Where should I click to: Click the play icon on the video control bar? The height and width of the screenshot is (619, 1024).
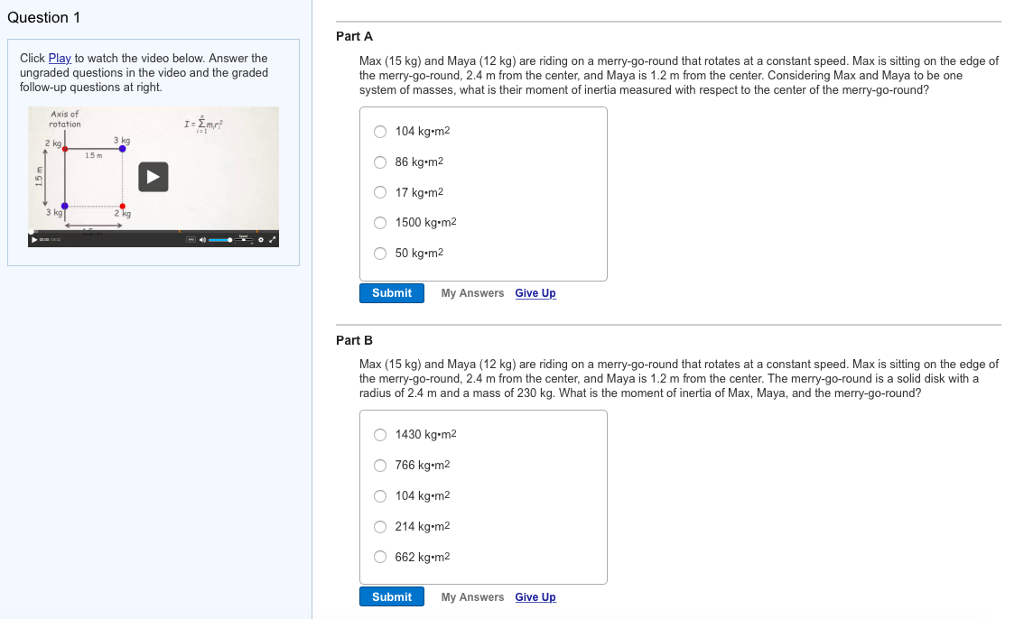coord(34,240)
